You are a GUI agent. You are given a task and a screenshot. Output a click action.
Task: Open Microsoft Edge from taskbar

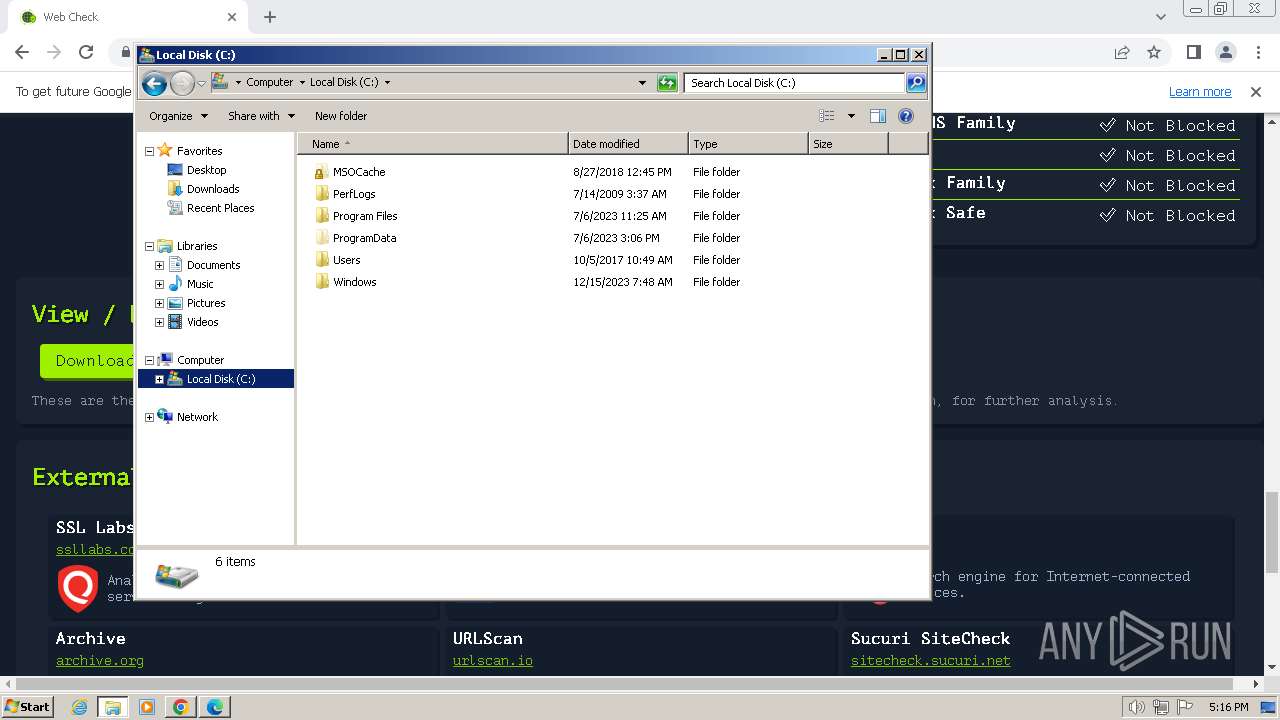point(215,707)
